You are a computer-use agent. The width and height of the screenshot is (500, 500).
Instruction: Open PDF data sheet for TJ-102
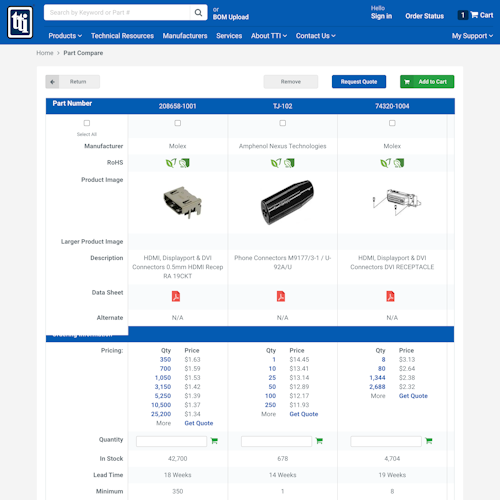point(281,296)
